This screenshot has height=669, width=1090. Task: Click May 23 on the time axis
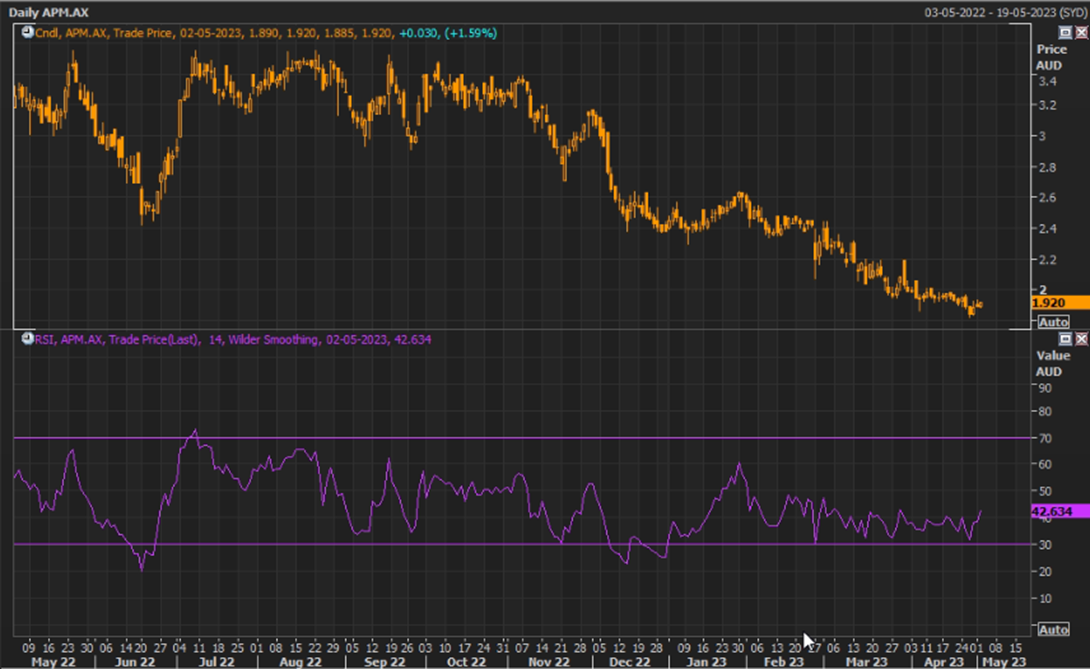[x=1002, y=662]
